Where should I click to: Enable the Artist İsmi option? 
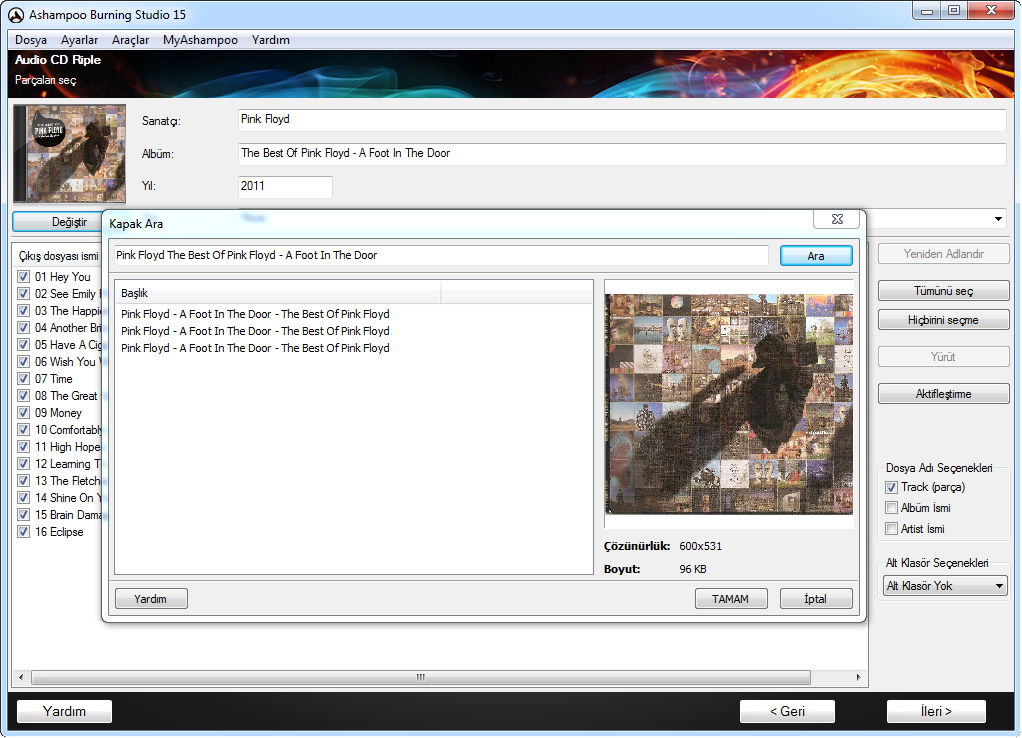892,529
